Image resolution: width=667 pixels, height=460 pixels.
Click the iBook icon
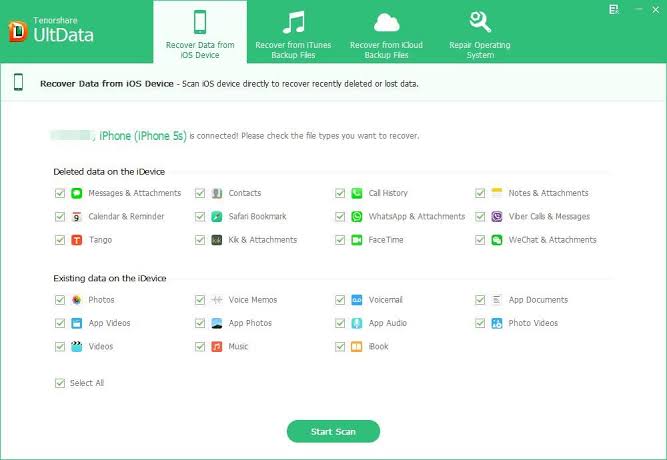click(x=356, y=346)
